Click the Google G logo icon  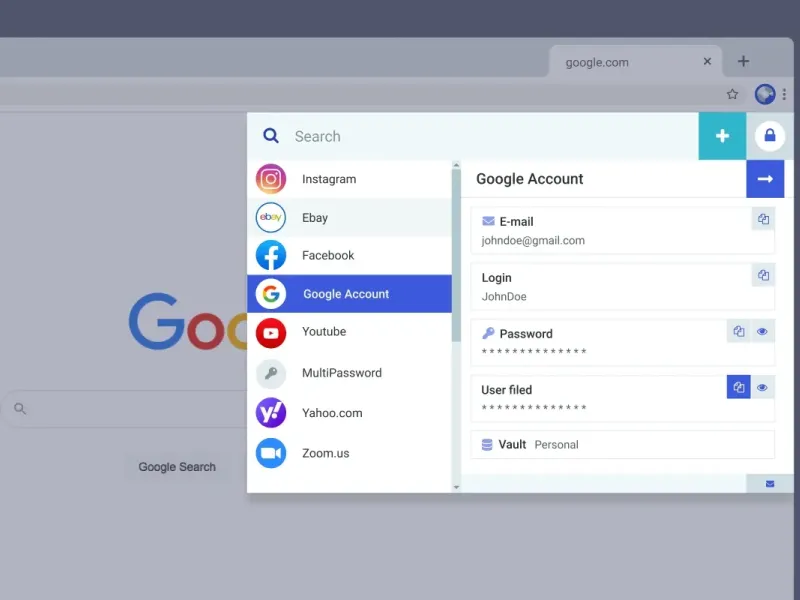click(x=270, y=294)
